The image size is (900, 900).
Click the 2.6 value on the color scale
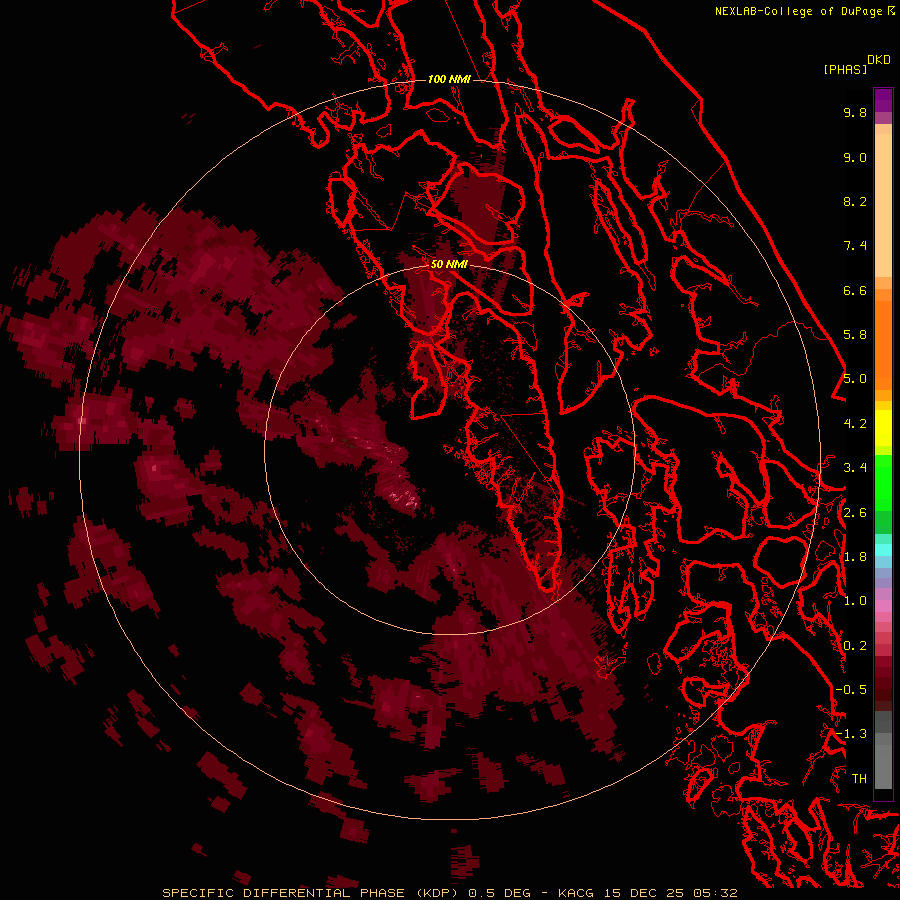pyautogui.click(x=855, y=513)
